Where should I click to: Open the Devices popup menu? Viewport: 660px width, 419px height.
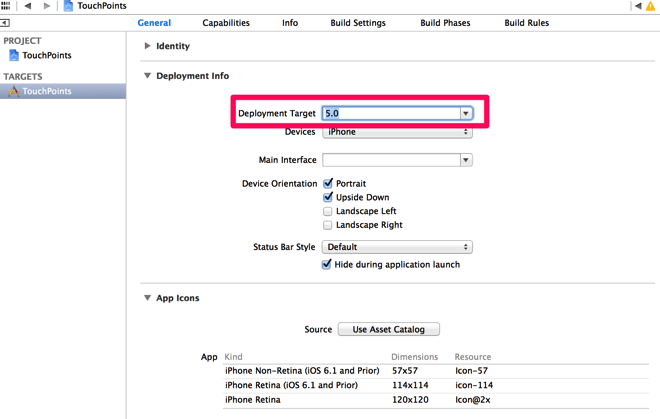[397, 132]
